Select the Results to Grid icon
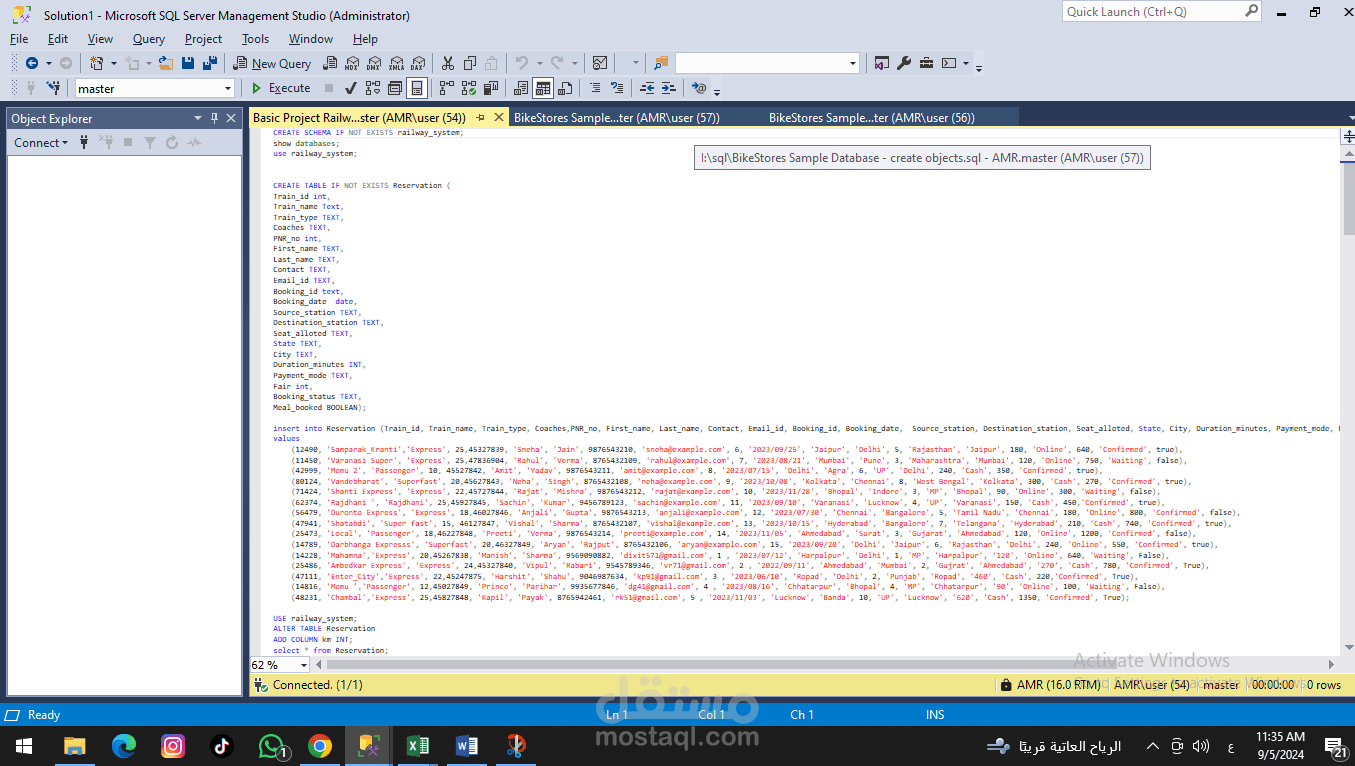 tap(542, 88)
